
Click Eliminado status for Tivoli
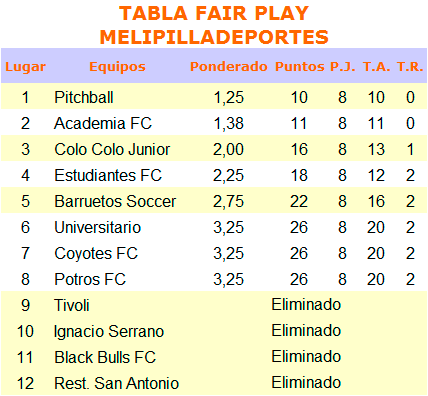306,304
